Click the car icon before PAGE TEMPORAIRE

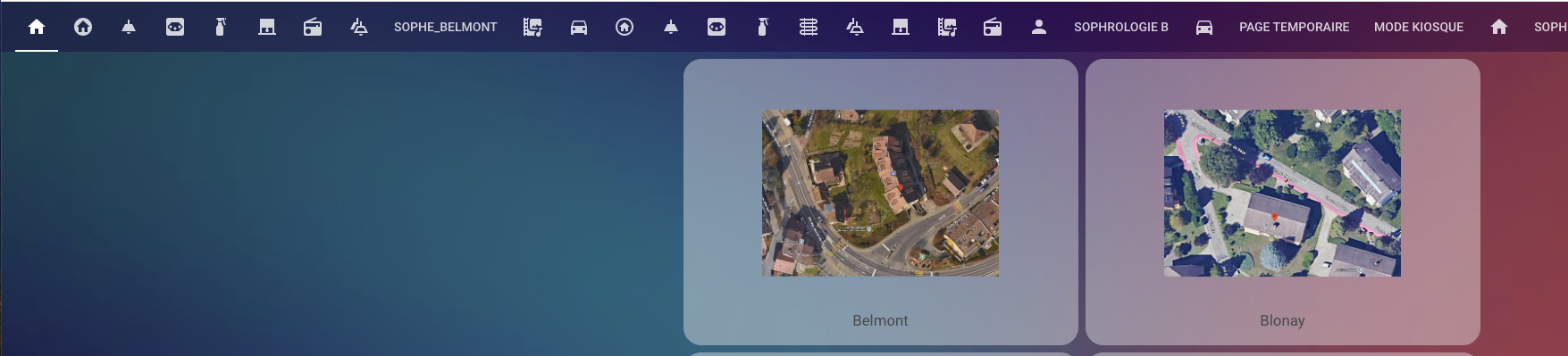click(1204, 27)
